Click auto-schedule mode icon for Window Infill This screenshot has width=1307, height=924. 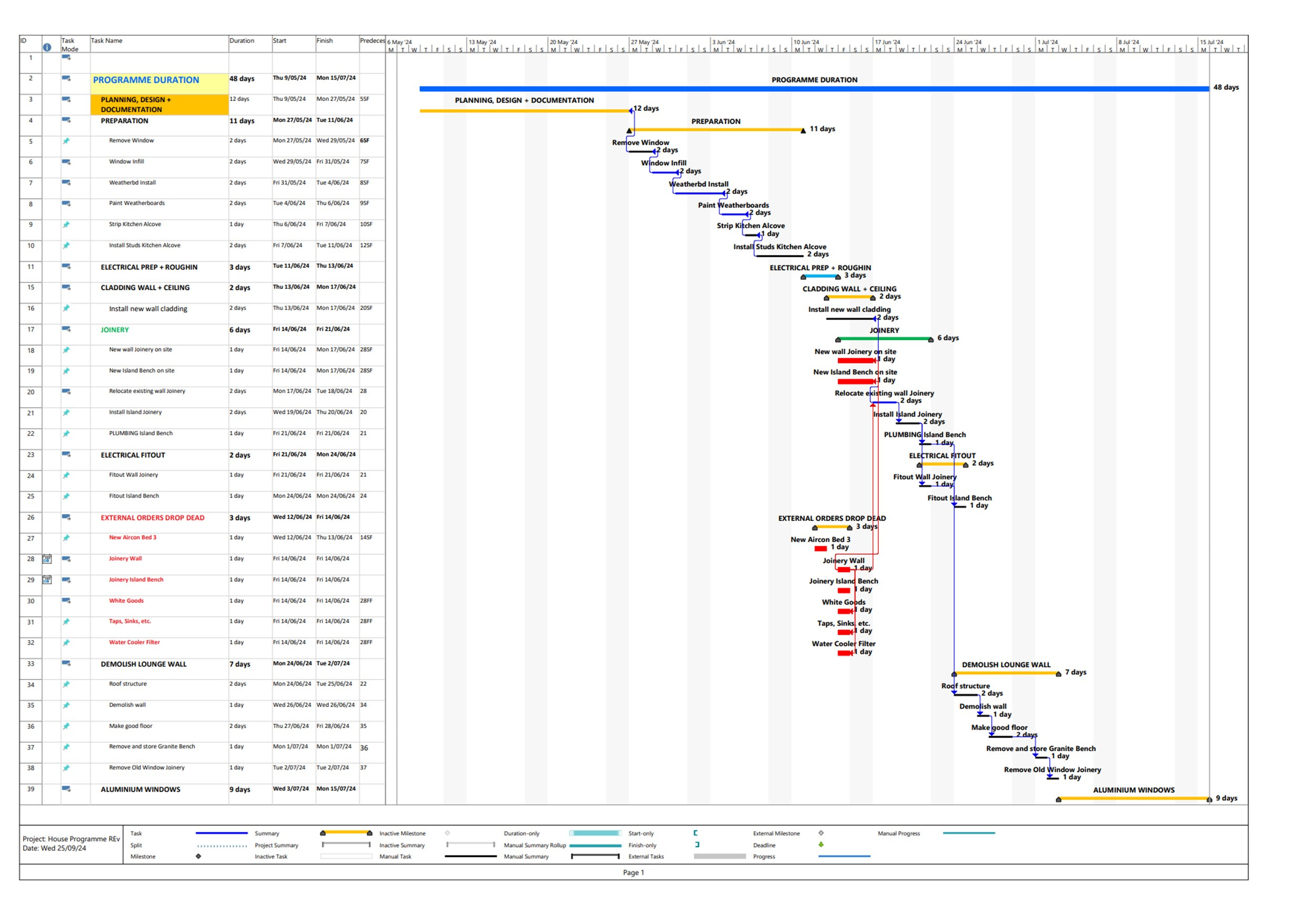point(66,162)
